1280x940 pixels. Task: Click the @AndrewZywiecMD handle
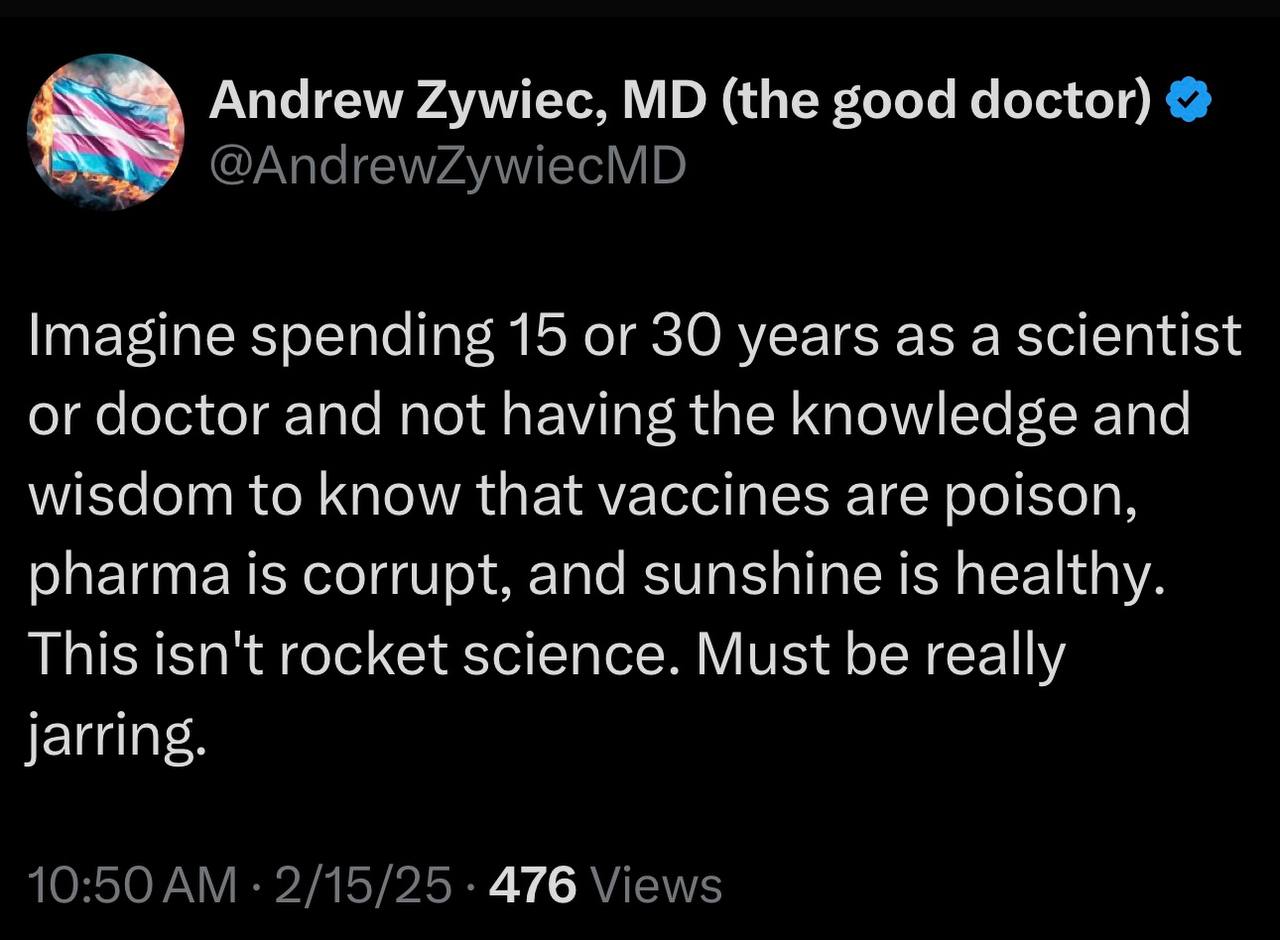(448, 166)
